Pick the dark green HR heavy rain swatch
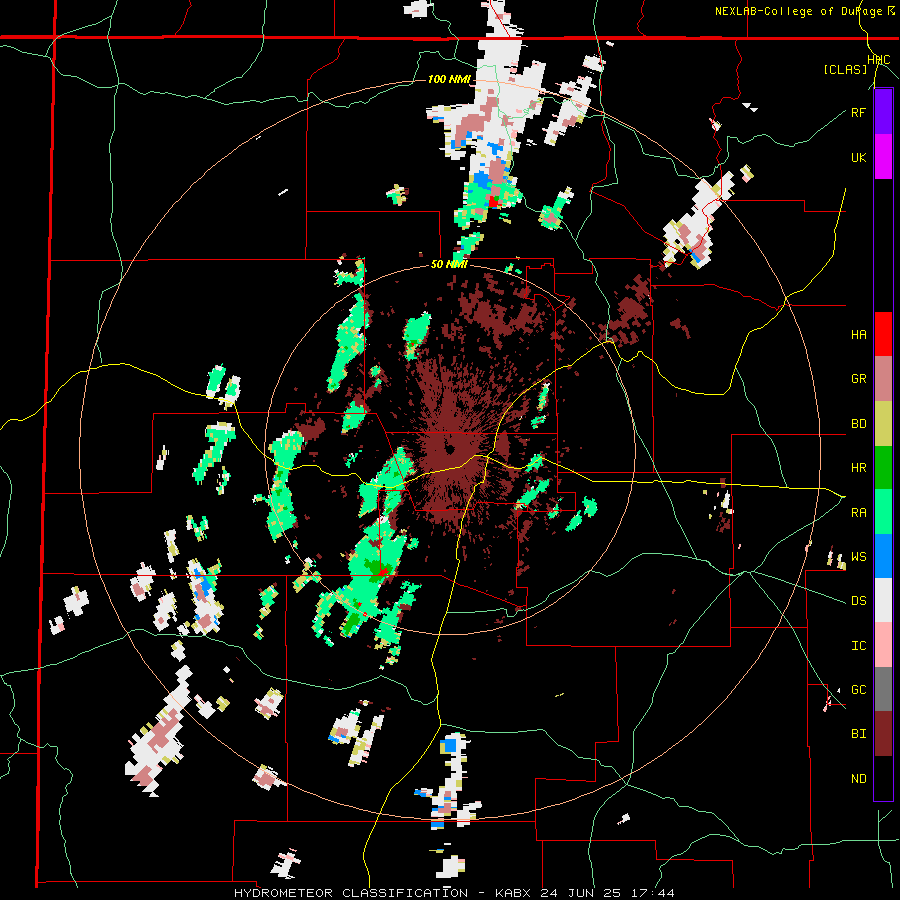 click(883, 468)
